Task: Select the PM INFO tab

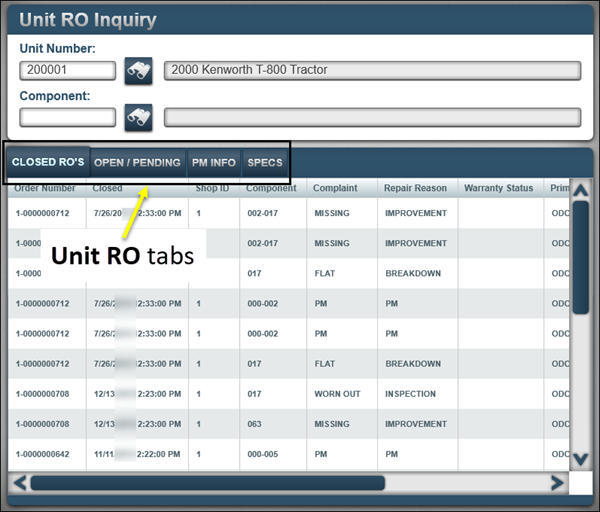Action: tap(214, 162)
